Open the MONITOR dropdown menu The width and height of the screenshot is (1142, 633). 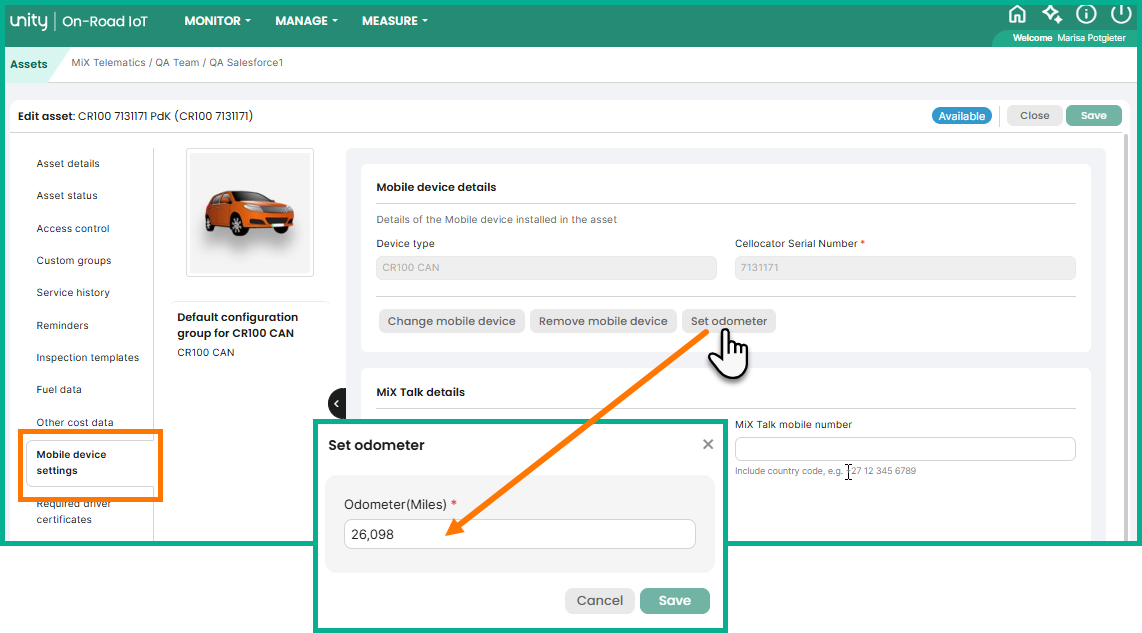(x=217, y=21)
